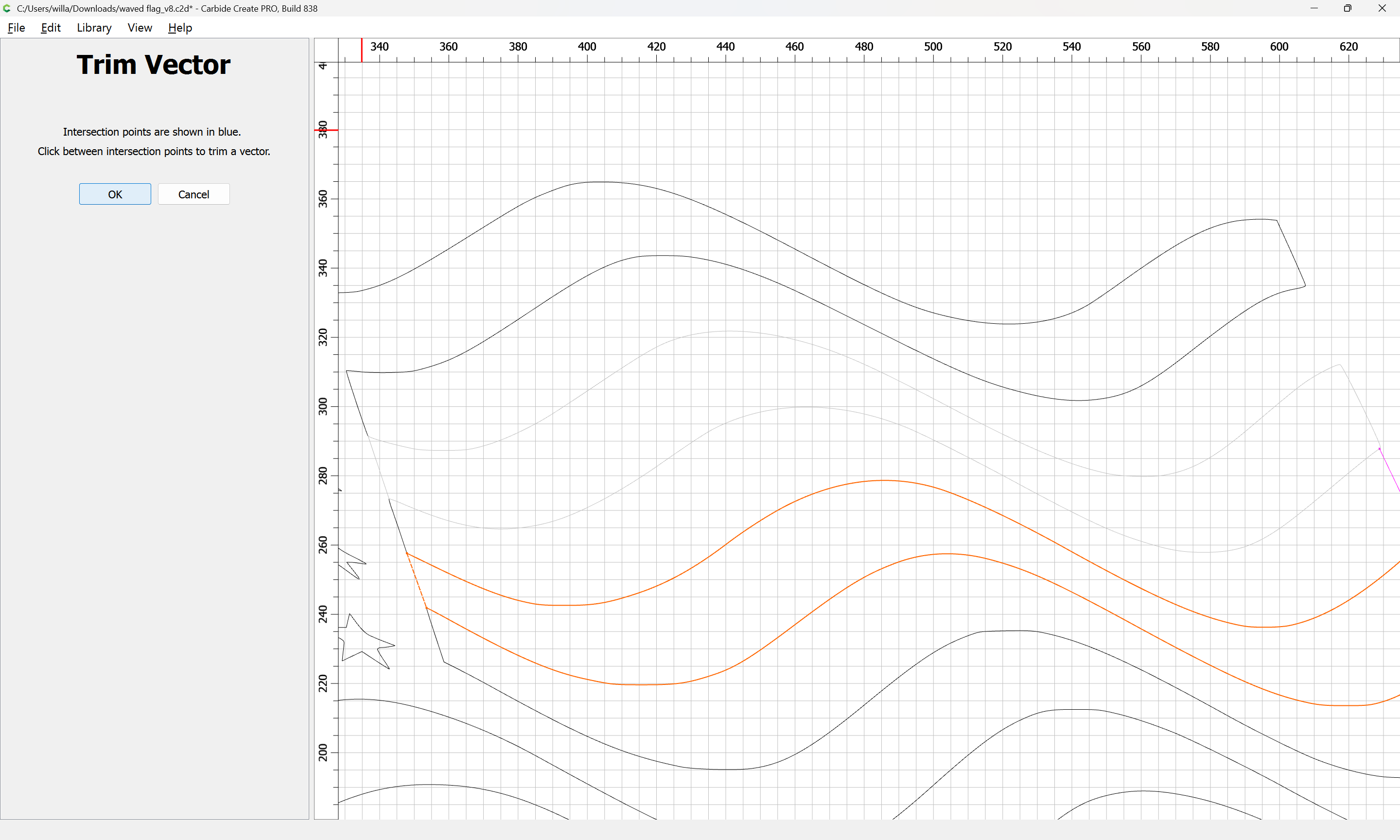Viewport: 1400px width, 840px height.
Task: Cancel the Trim Vector operation
Action: pyautogui.click(x=193, y=194)
